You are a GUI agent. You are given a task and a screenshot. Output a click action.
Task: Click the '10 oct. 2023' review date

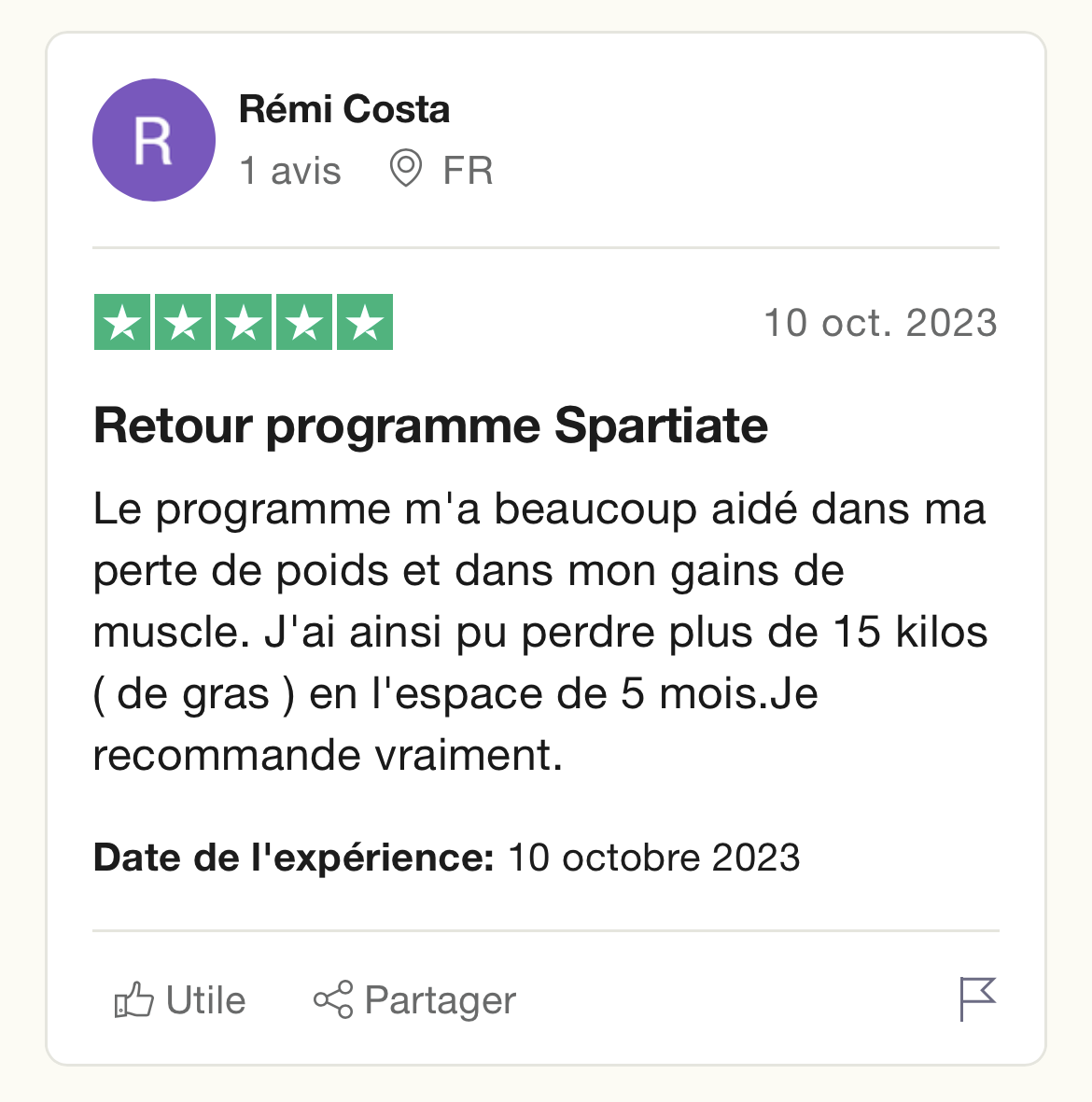click(880, 323)
